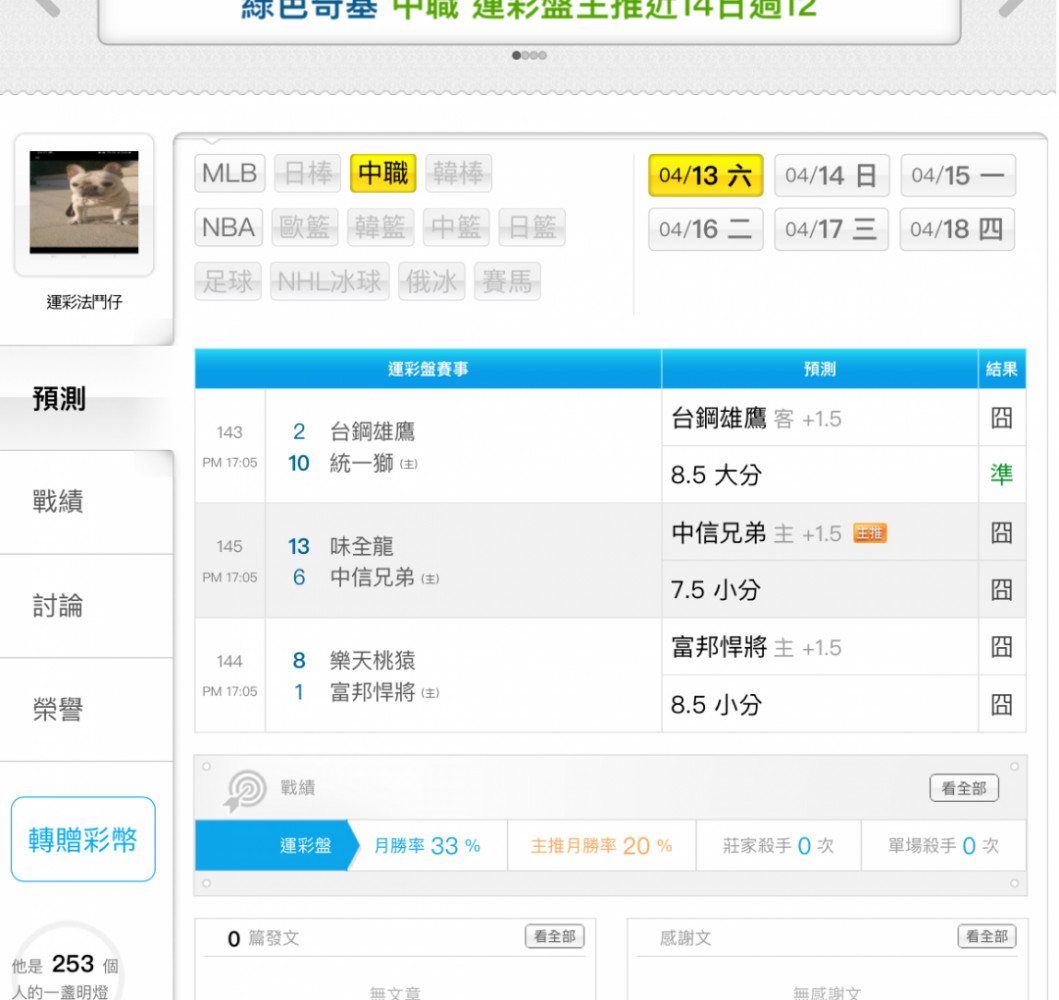Choose the 賽馬 category
Screen dimensions: 1059x1000
pyautogui.click(x=507, y=282)
